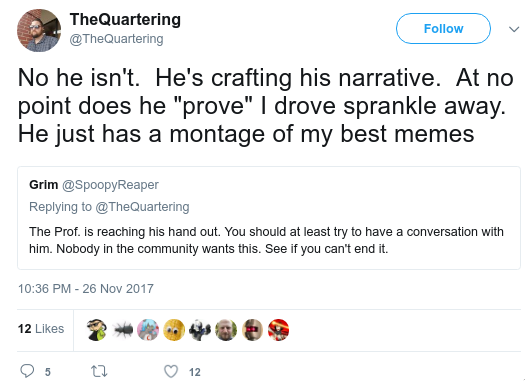Open the blue-haired cartoon liker avatar

(x=148, y=330)
